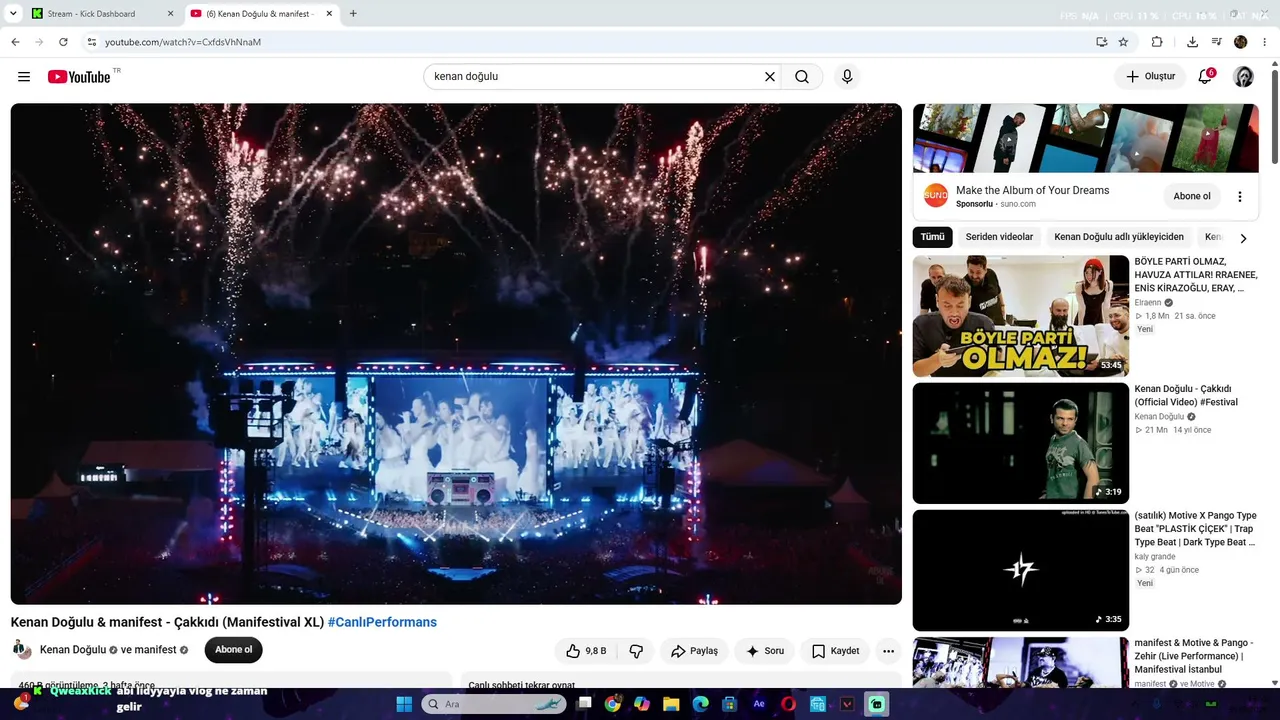Open the Soru ask button

765,651
